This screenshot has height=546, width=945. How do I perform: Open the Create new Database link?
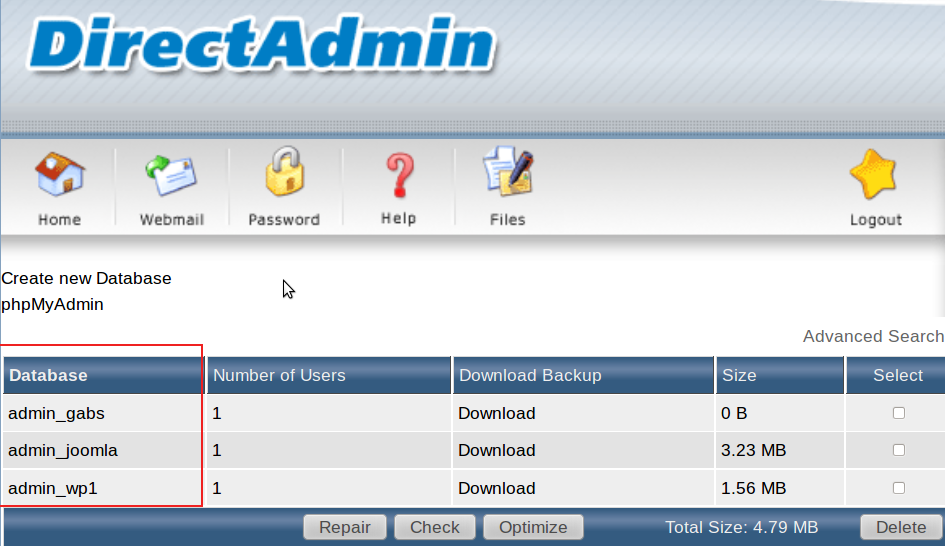pos(86,278)
